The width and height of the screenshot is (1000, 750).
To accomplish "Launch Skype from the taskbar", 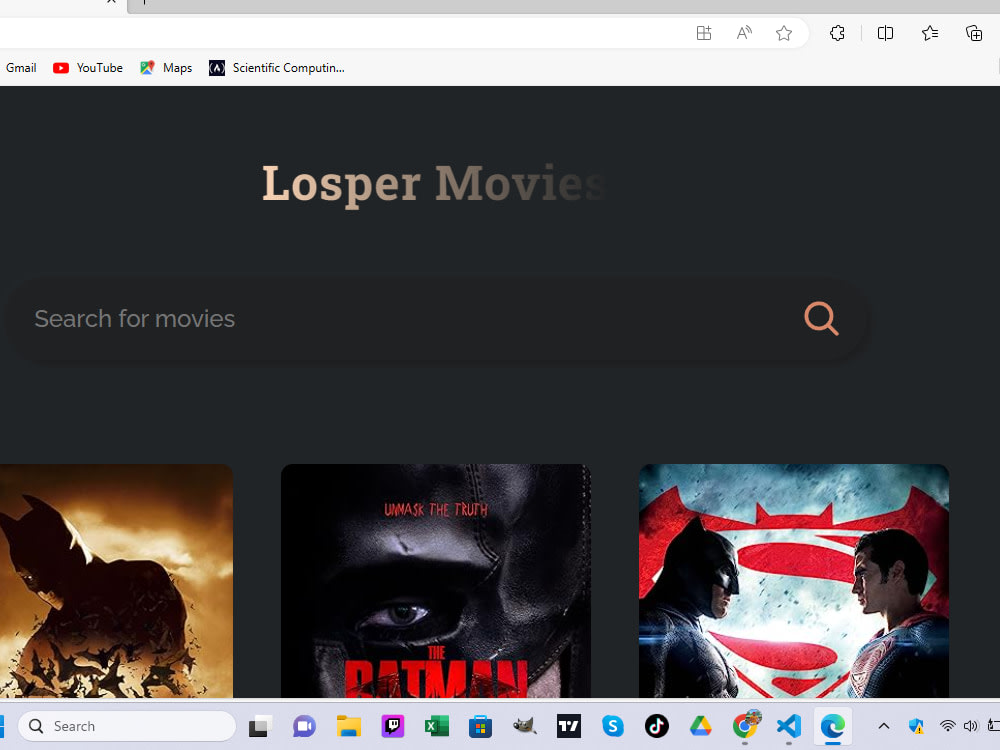I will [x=613, y=726].
